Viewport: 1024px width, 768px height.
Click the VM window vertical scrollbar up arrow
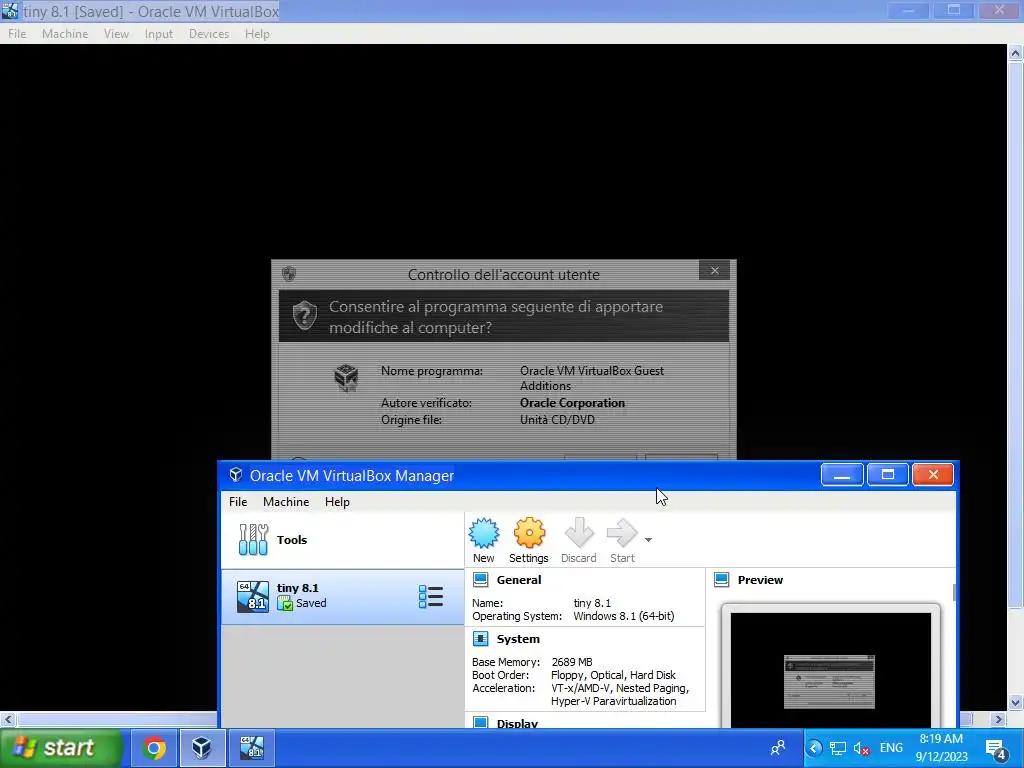point(1016,54)
